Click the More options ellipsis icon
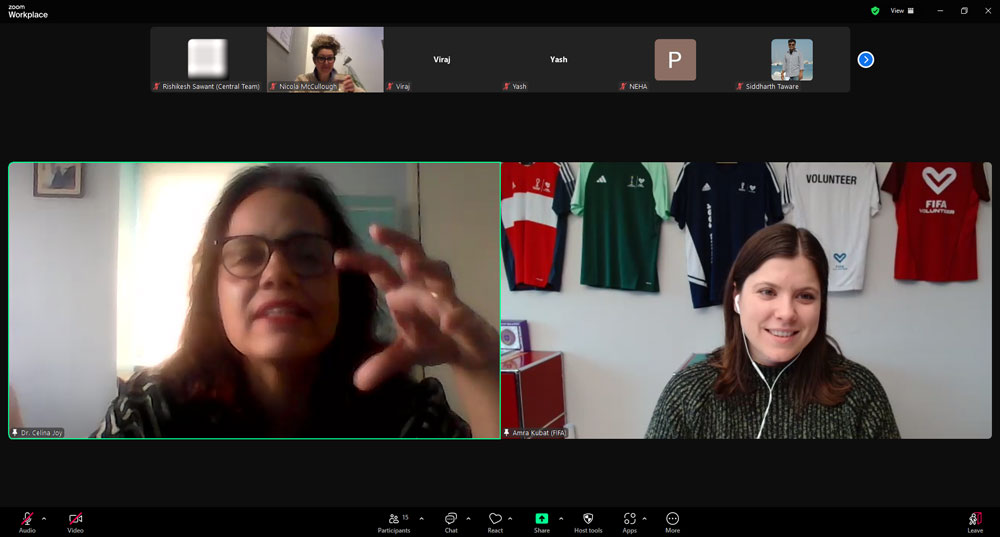1000x537 pixels. pos(672,519)
